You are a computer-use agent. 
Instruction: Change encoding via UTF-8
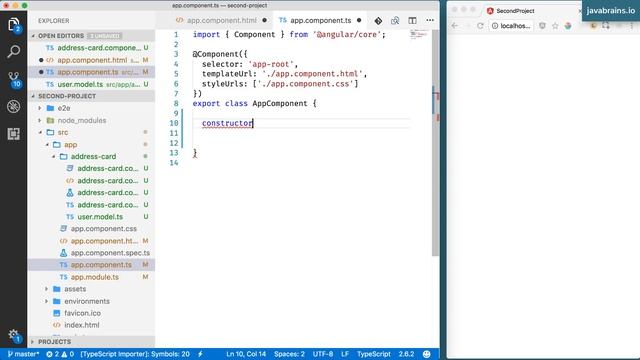pyautogui.click(x=323, y=354)
